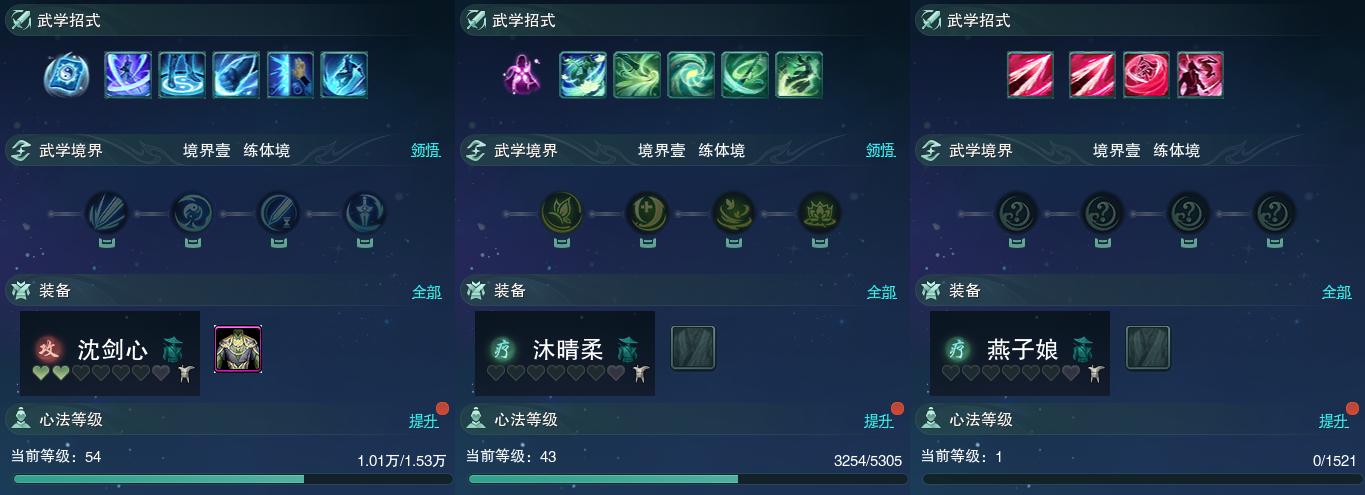This screenshot has height=495, width=1365.
Task: Click 领悟 link in 沈剑心's panel
Action: tap(426, 150)
